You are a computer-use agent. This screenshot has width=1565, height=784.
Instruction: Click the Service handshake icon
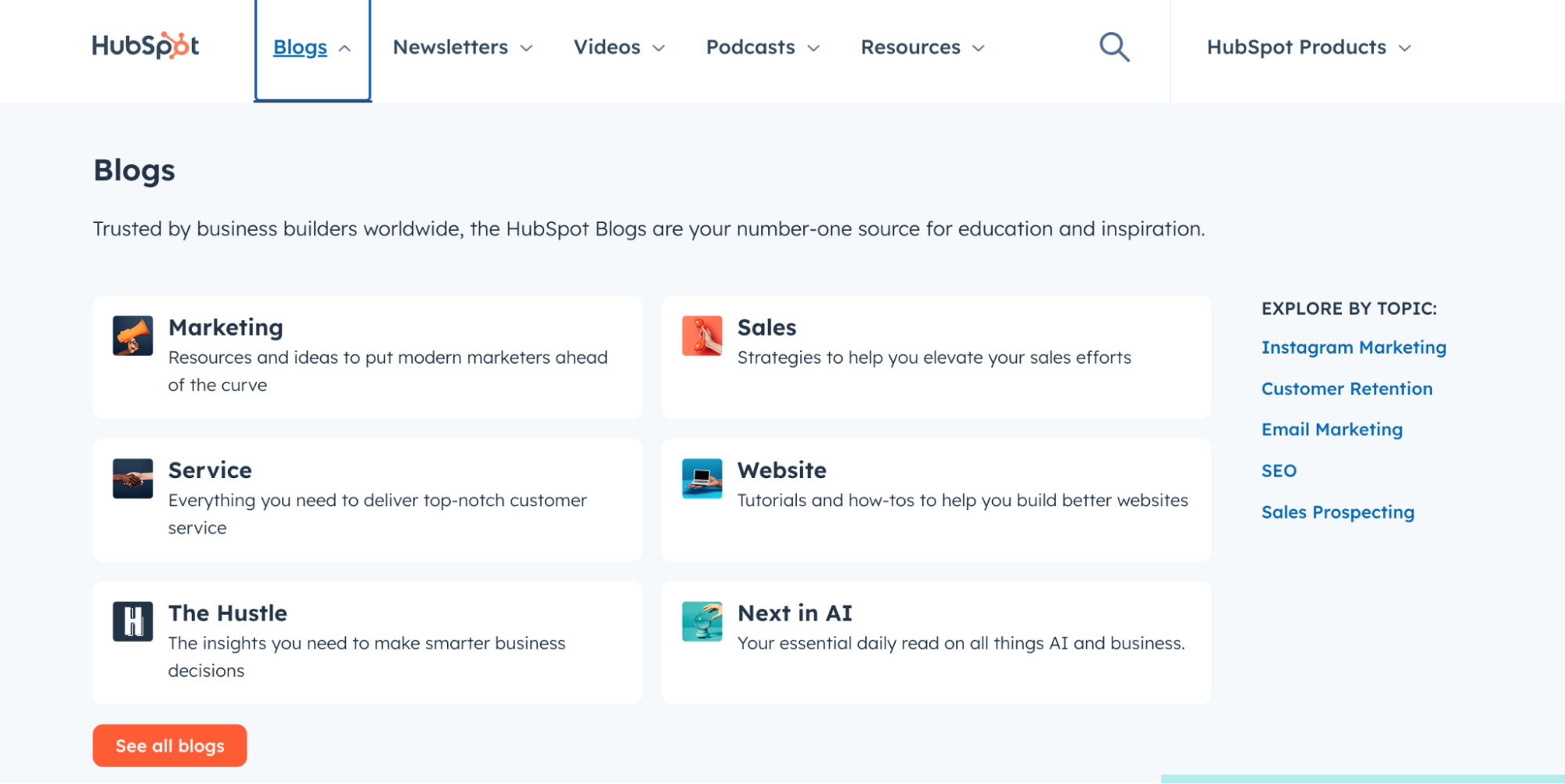click(x=132, y=479)
